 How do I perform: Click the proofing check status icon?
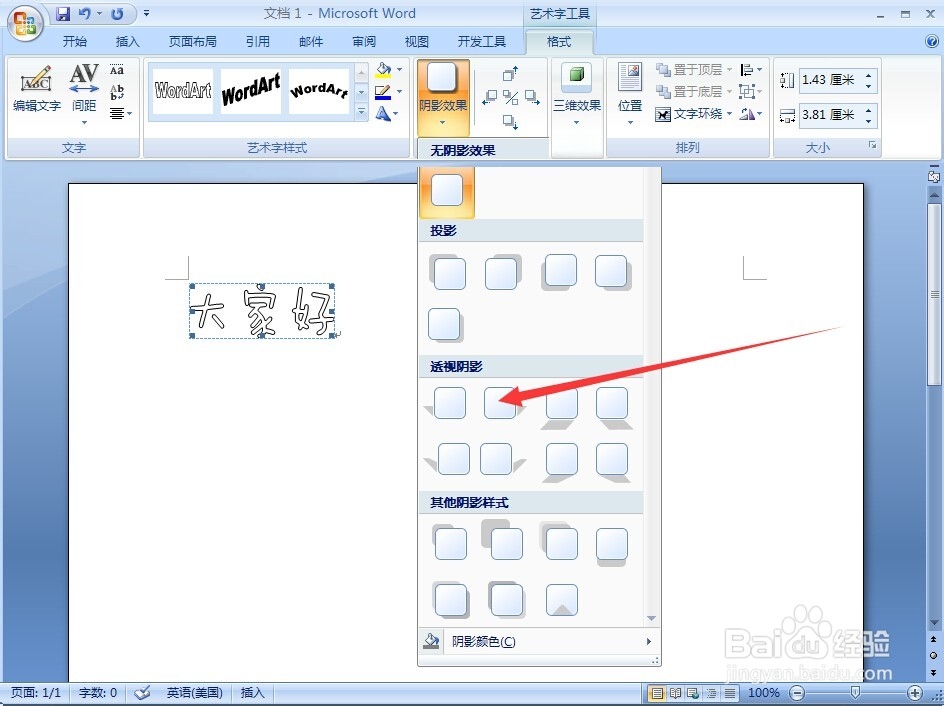142,693
